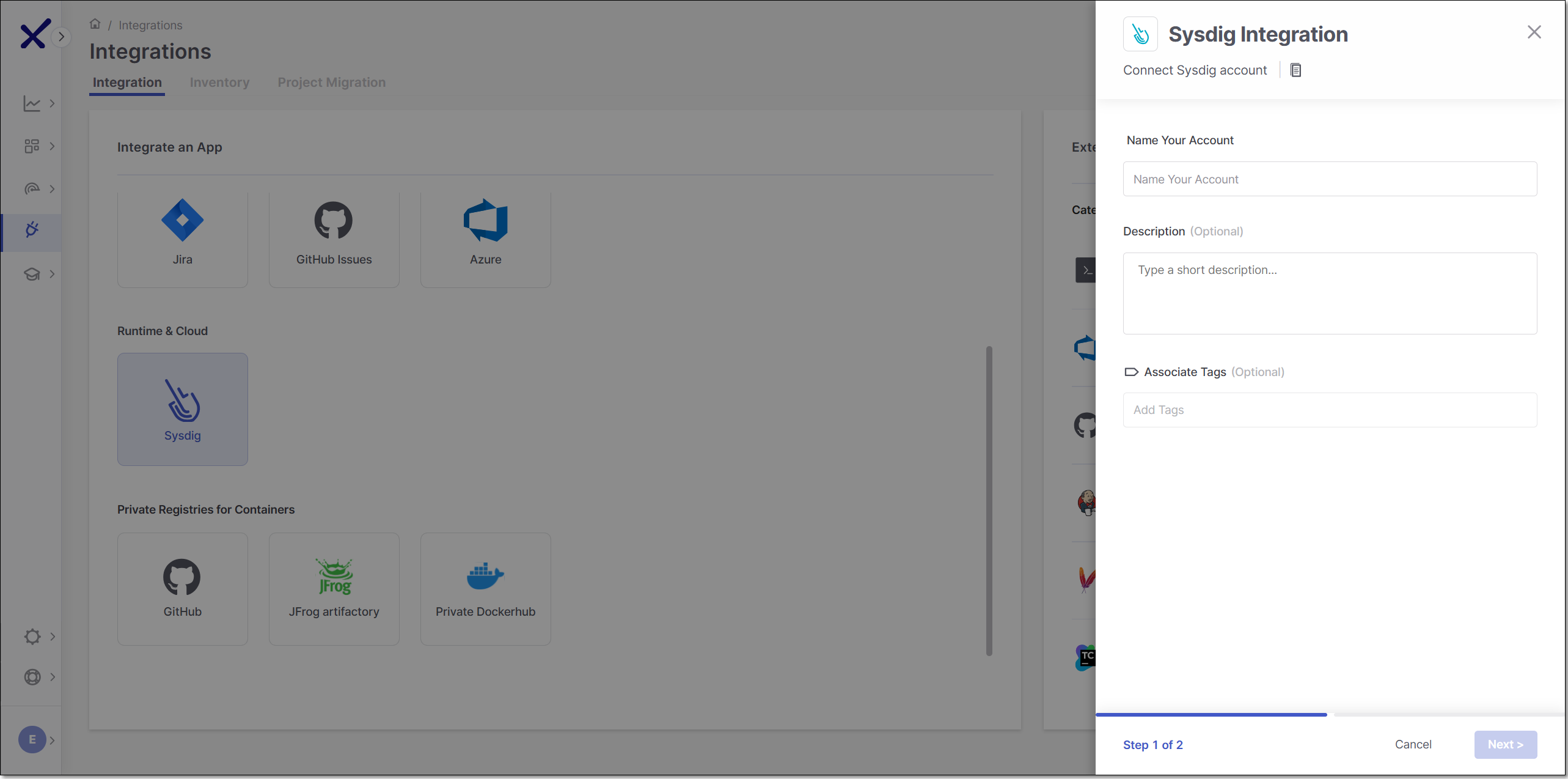This screenshot has width=1568, height=779.
Task: Focus the Add Tags field
Action: coord(1330,410)
